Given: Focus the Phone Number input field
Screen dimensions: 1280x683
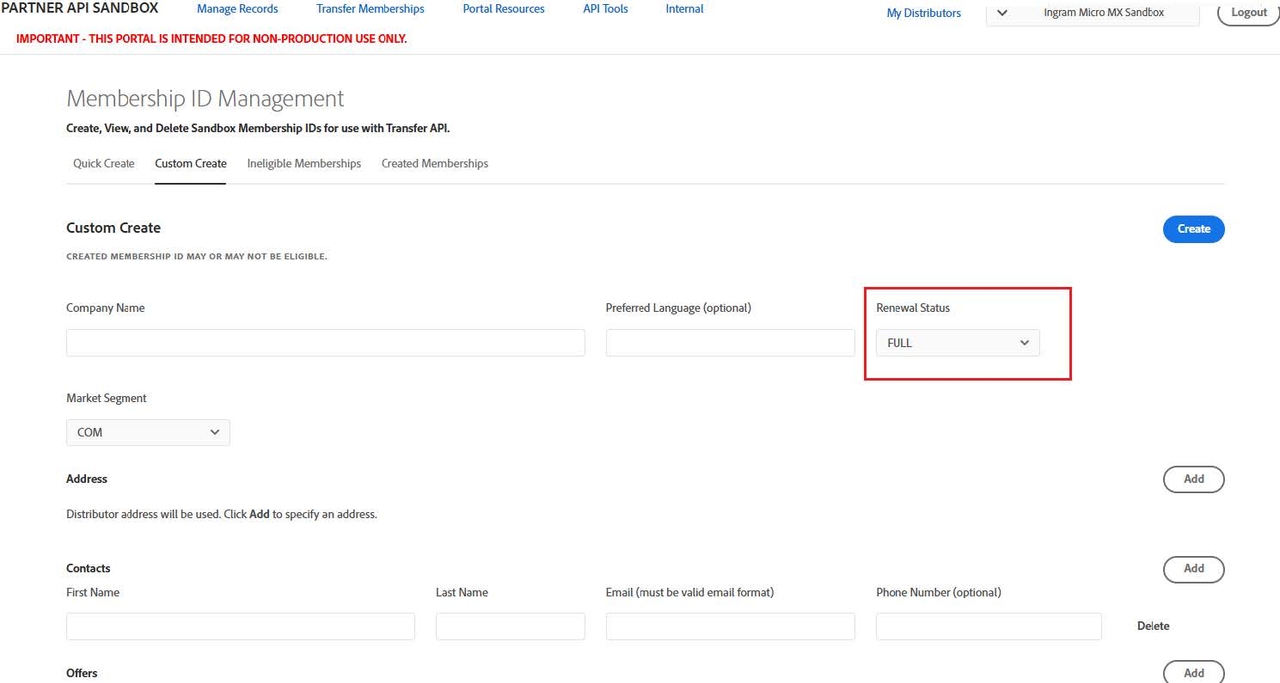Looking at the screenshot, I should click(989, 626).
